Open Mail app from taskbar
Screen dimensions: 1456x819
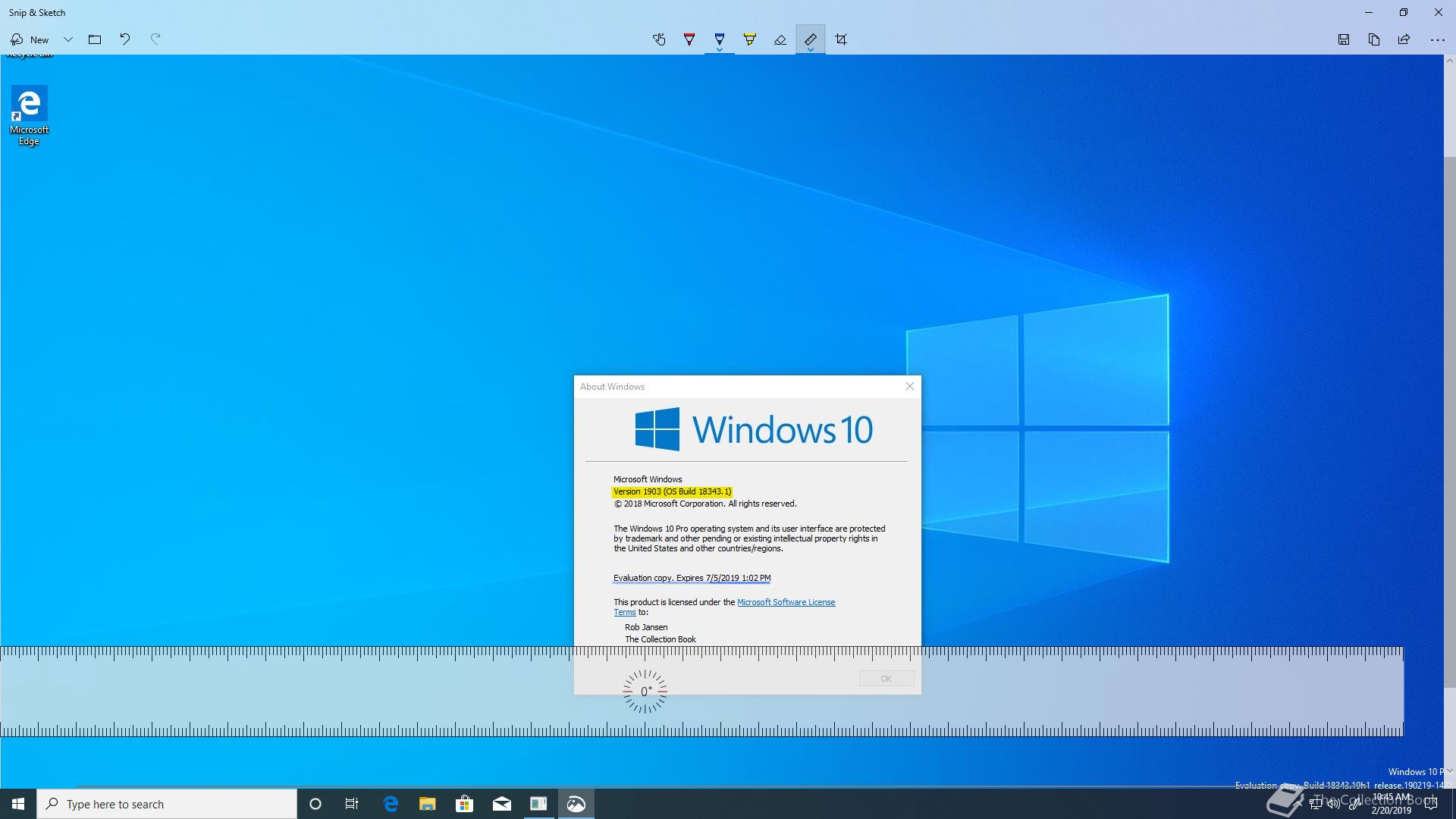502,804
